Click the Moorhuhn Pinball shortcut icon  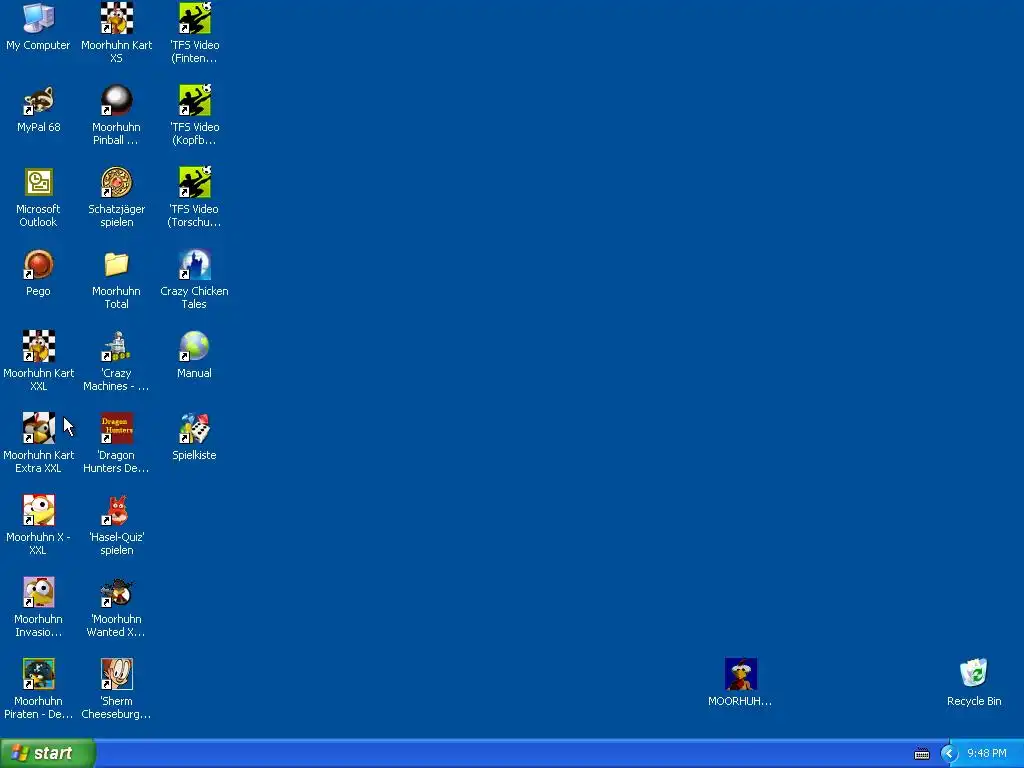coord(117,101)
